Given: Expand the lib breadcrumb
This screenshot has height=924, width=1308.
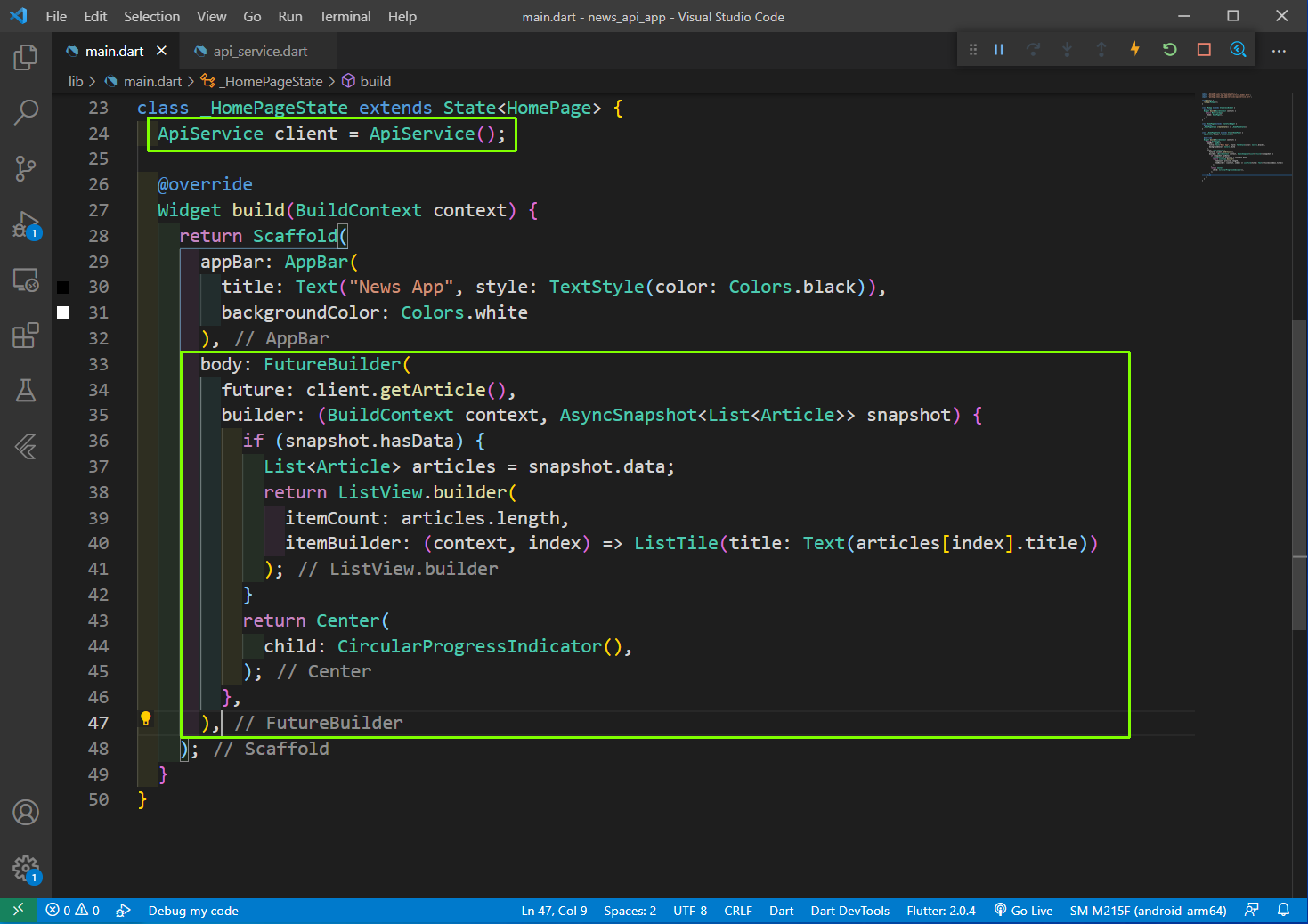Looking at the screenshot, I should pos(76,81).
